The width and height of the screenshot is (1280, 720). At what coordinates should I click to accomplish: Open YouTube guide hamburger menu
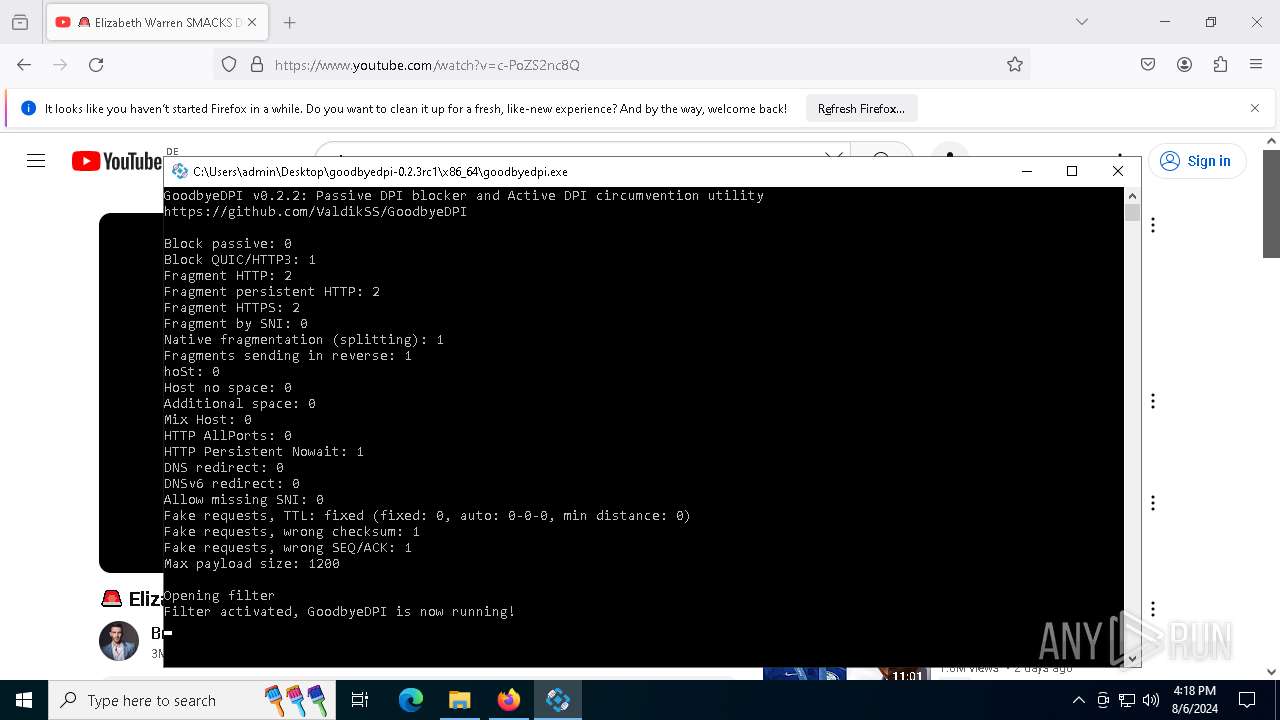pos(36,161)
